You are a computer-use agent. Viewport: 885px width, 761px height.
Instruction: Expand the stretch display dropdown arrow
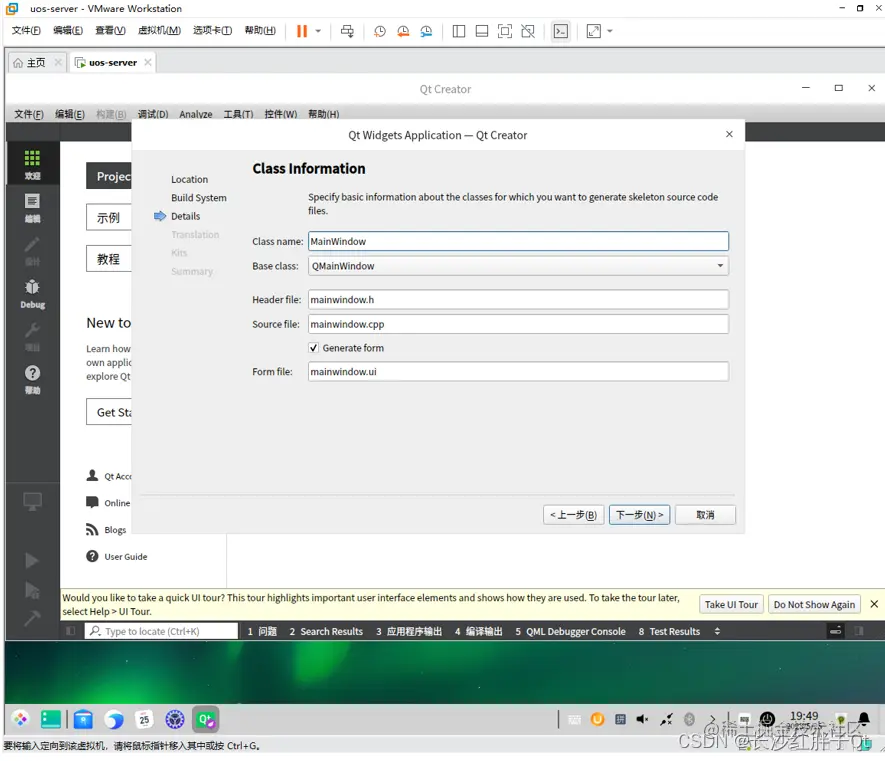[610, 31]
